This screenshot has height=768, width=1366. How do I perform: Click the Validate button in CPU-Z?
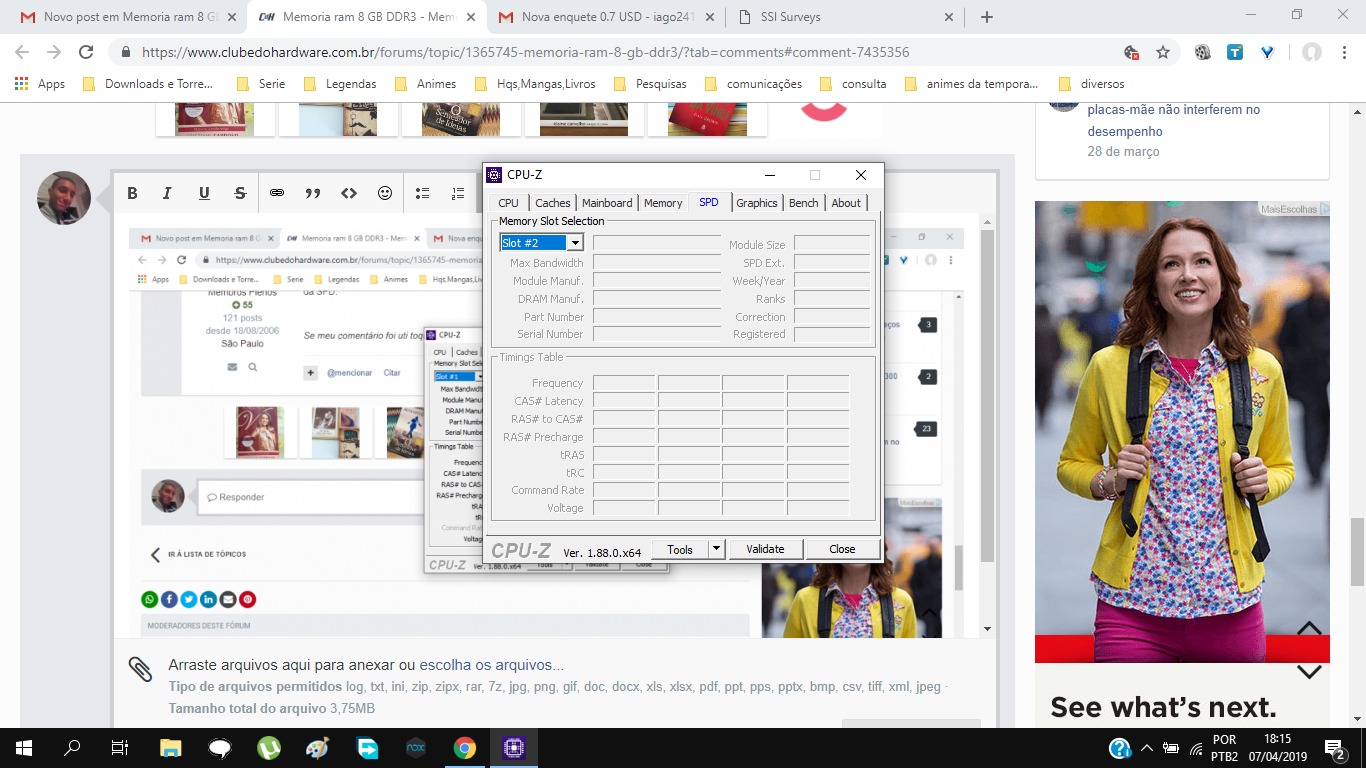(765, 549)
